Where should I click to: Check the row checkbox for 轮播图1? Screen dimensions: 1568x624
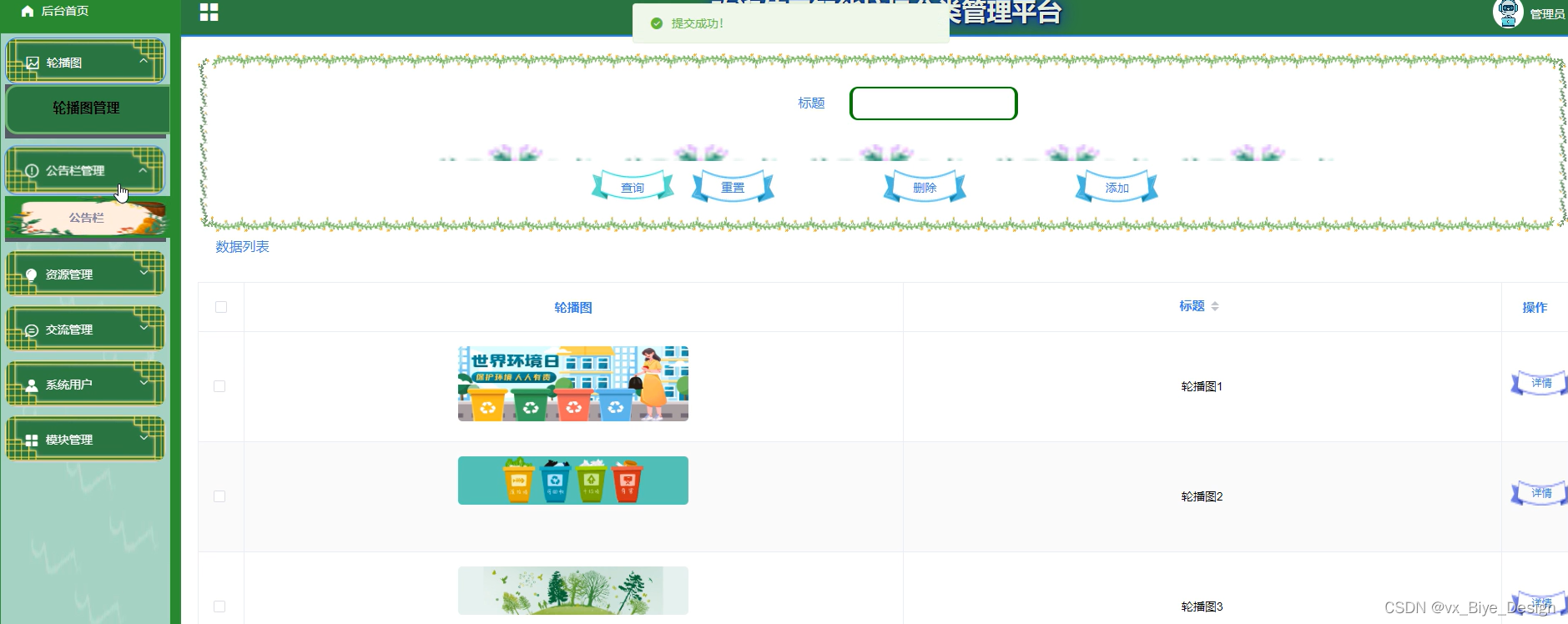[219, 386]
